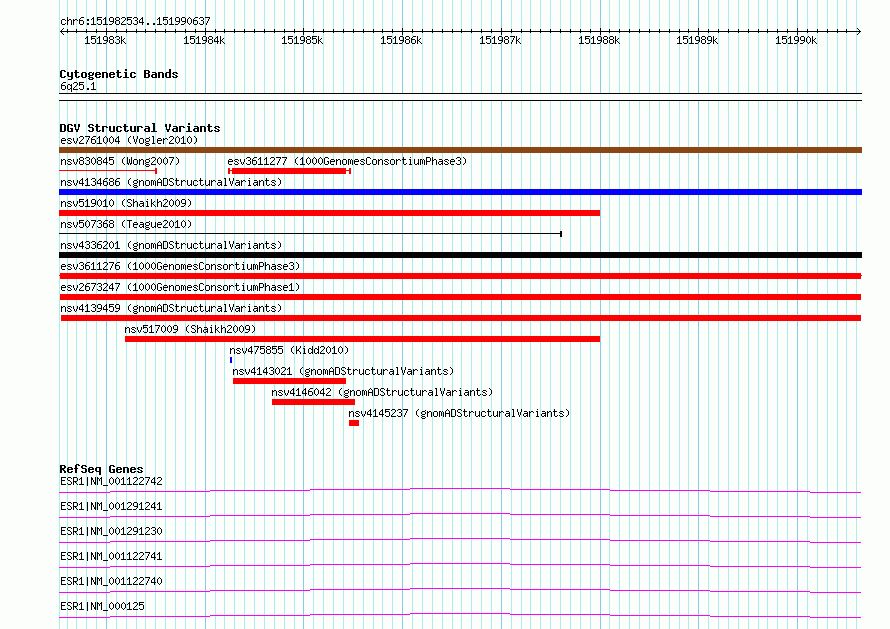
Task: Click the nsv830845 thin red line
Action: coord(108,171)
